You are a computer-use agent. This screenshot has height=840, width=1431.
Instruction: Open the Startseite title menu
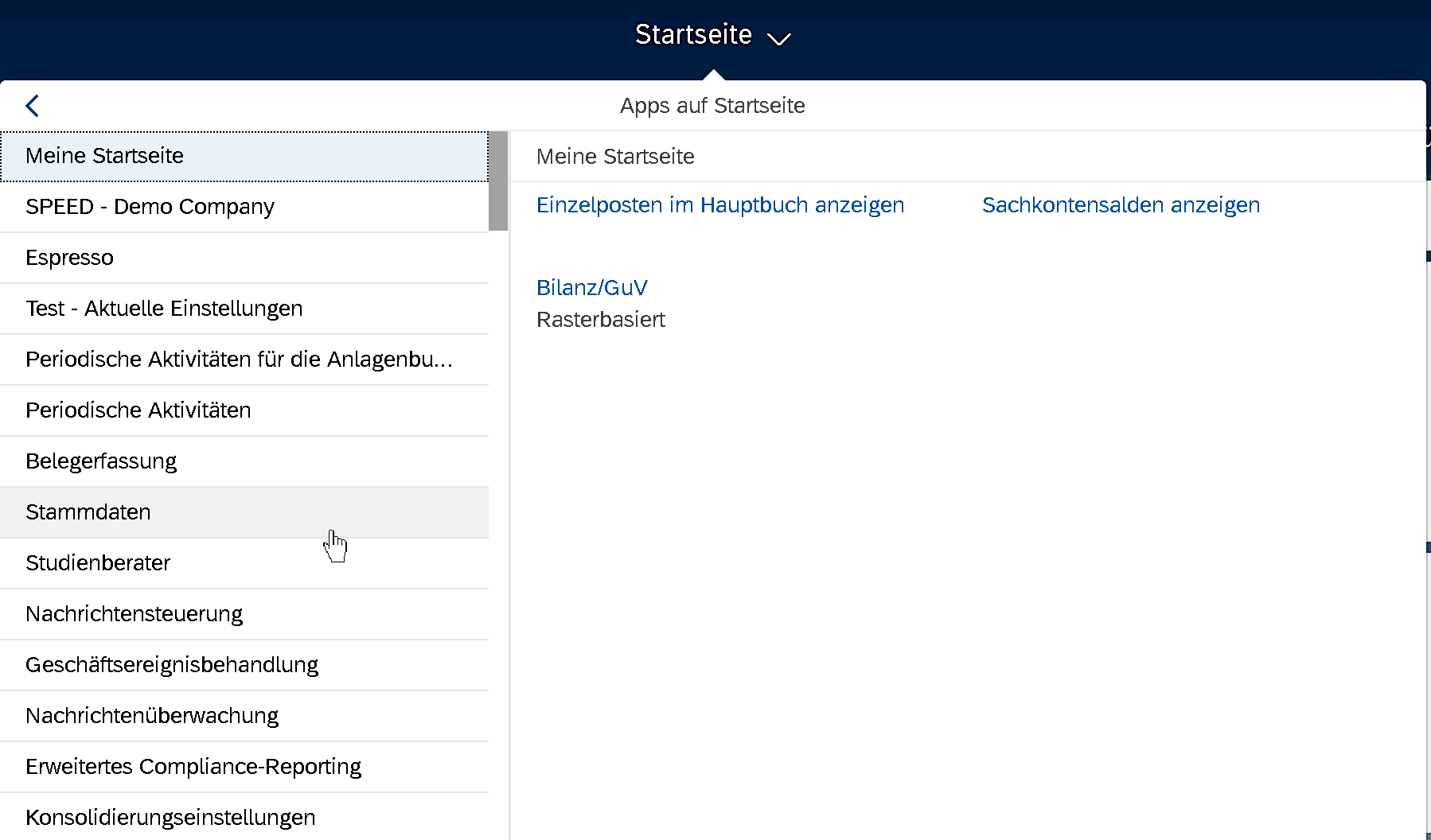click(693, 34)
